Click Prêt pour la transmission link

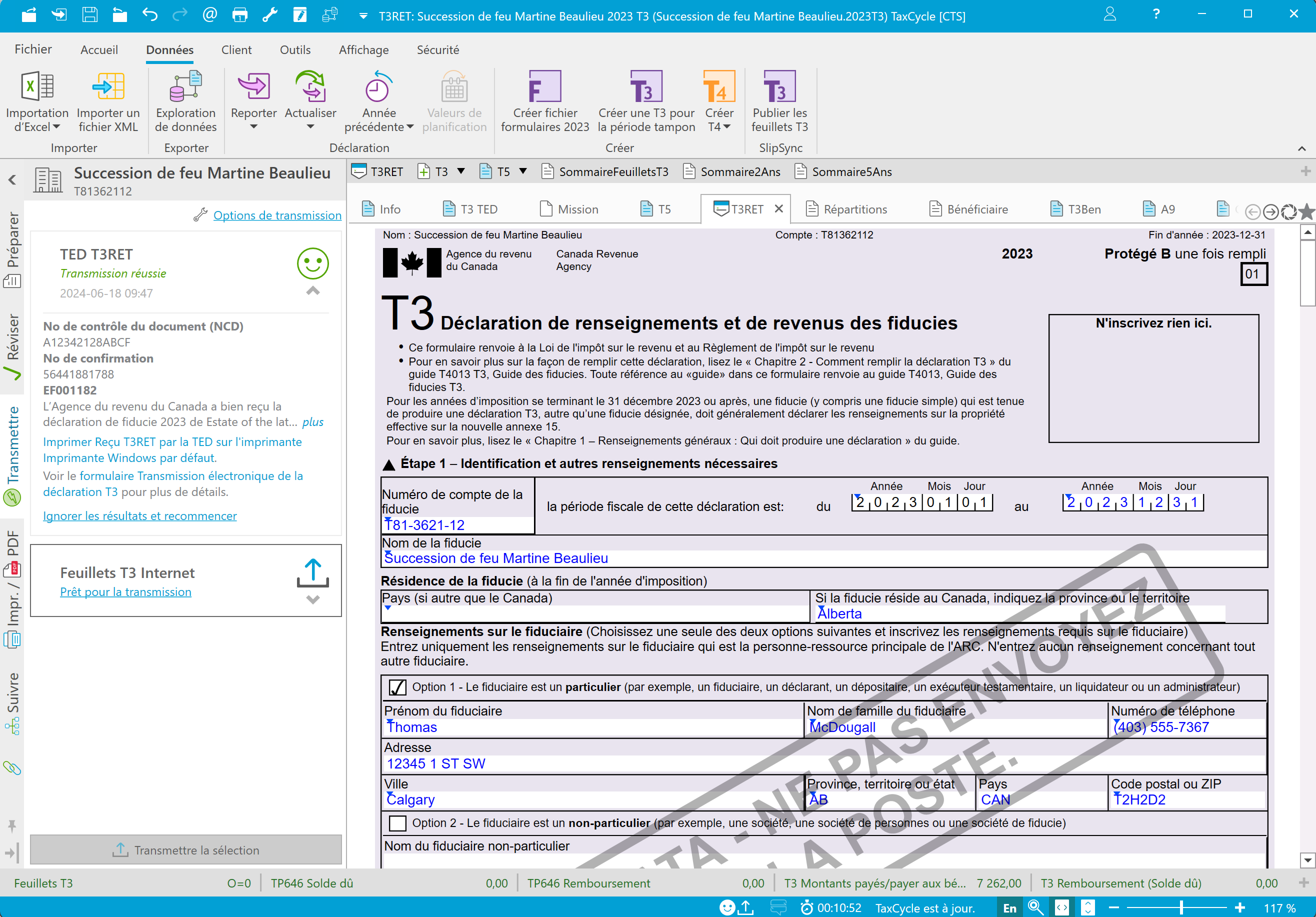tap(125, 592)
